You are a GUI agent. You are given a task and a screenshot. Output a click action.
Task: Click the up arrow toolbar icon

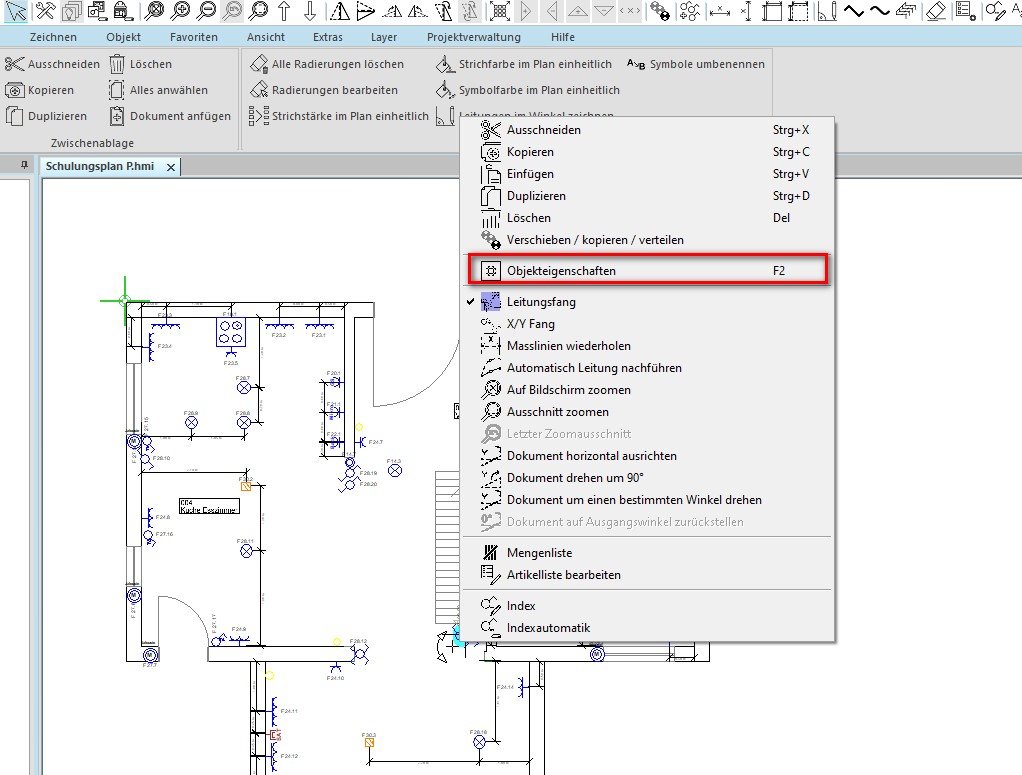(x=284, y=11)
